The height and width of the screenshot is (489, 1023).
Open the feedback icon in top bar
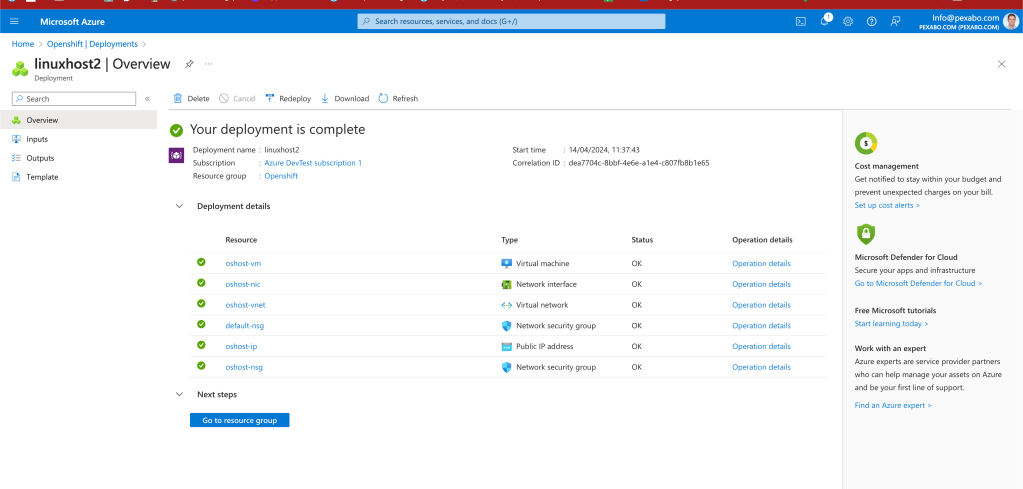[895, 22]
